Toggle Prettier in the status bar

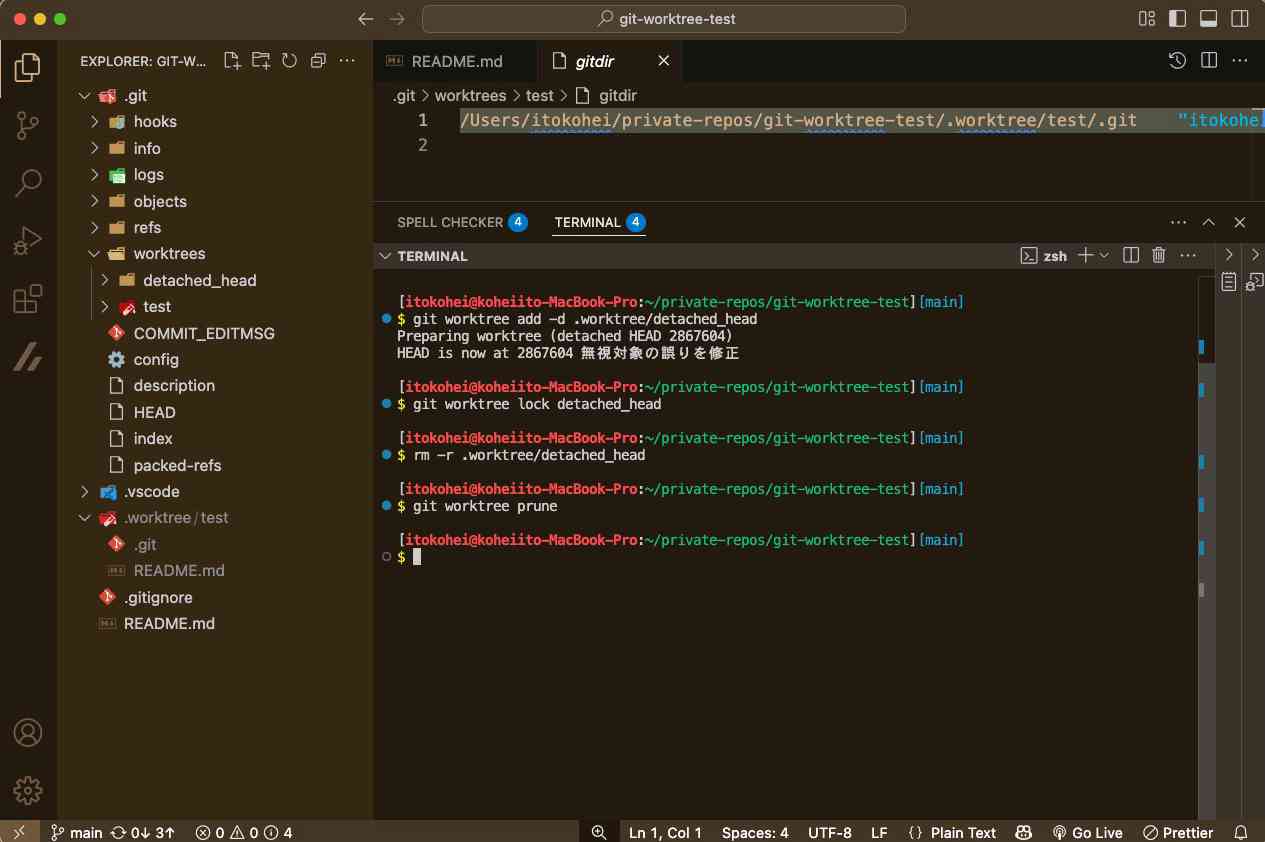click(1178, 832)
